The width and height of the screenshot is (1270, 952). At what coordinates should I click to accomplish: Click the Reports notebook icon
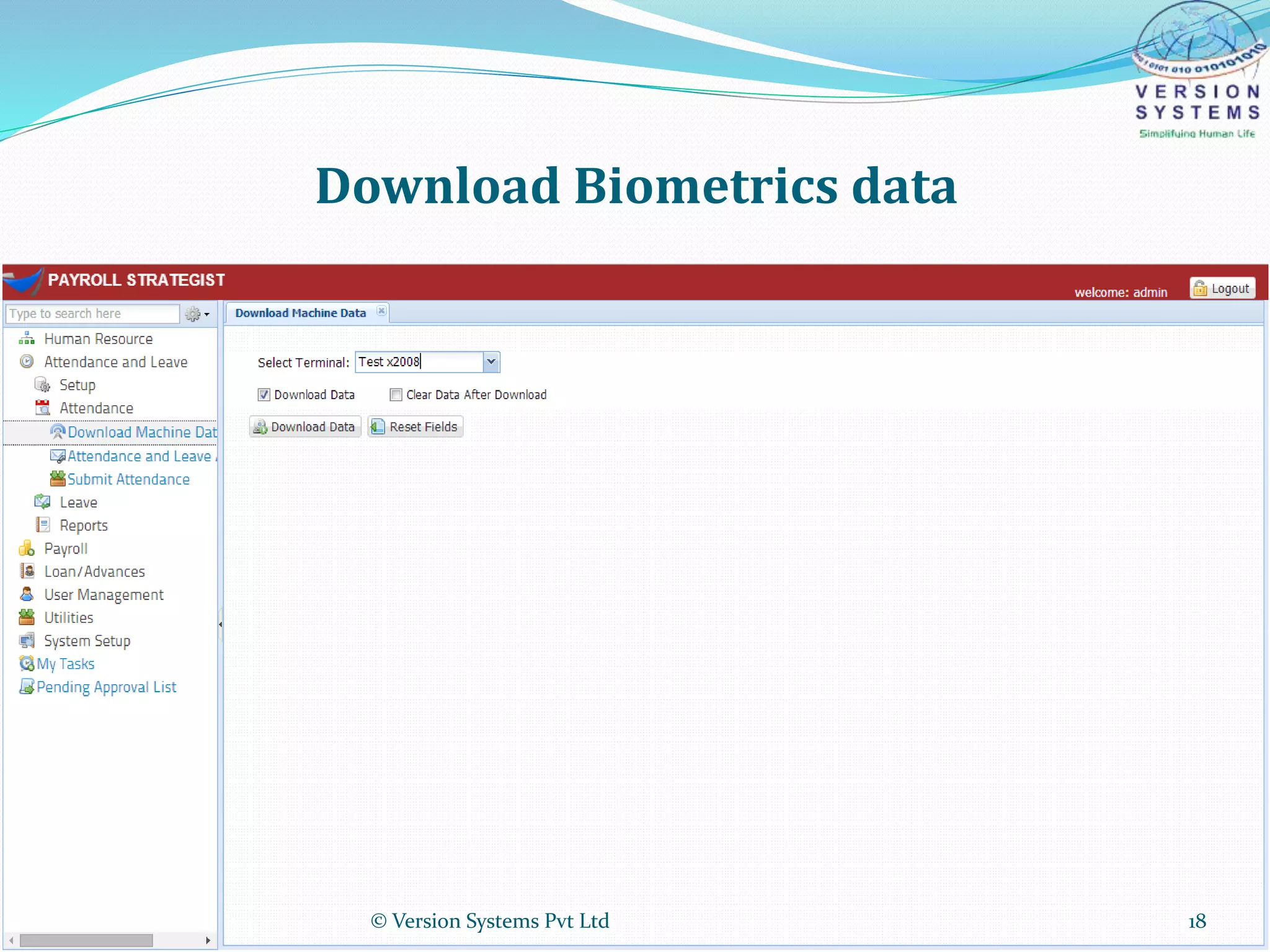click(42, 525)
